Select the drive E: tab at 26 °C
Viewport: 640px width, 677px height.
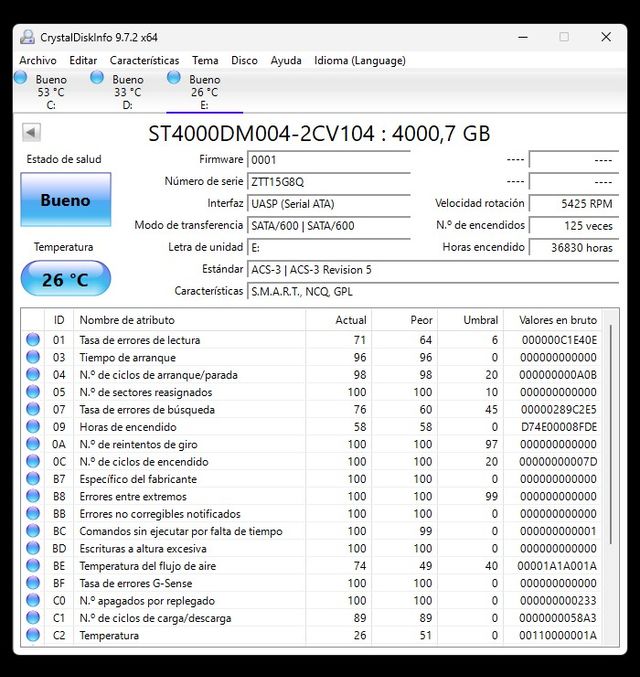(x=204, y=92)
